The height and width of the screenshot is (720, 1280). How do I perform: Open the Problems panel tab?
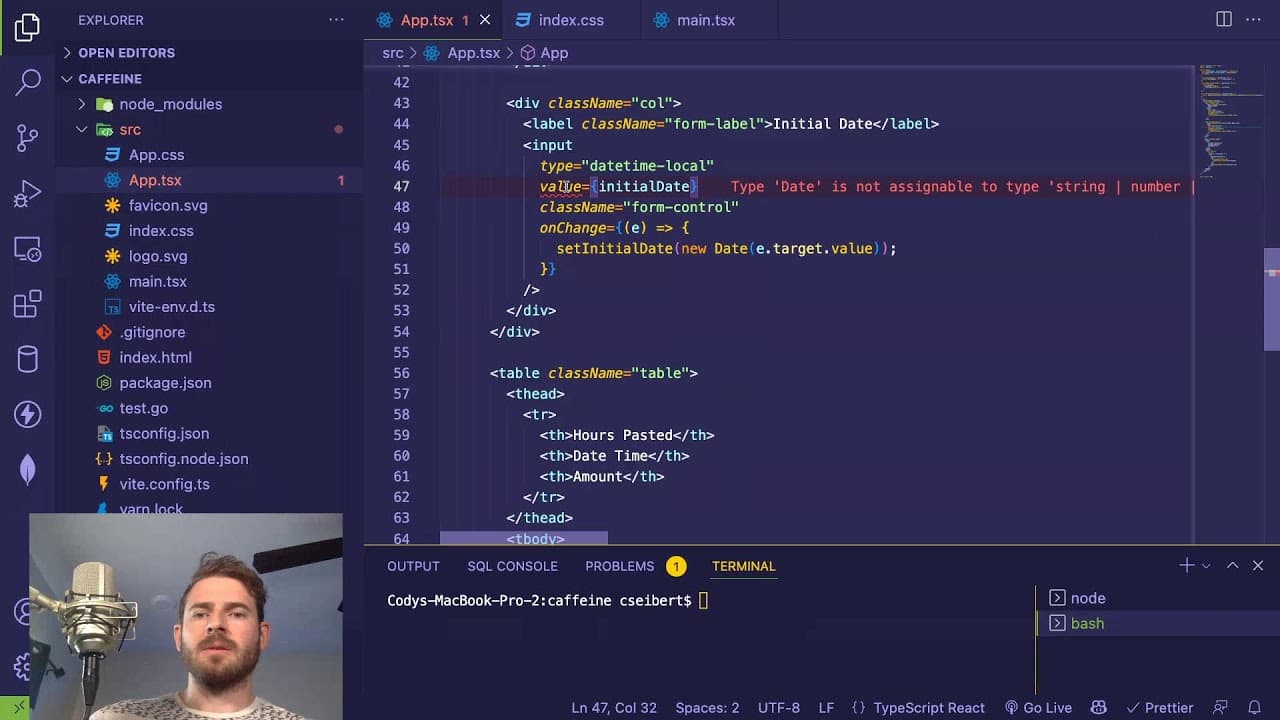coord(619,566)
